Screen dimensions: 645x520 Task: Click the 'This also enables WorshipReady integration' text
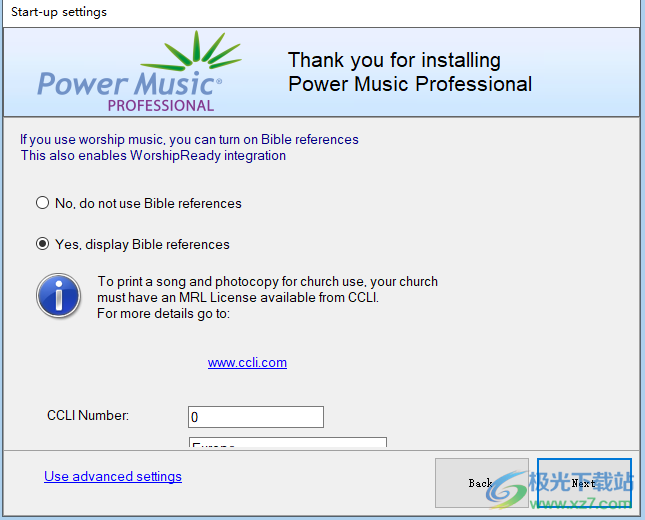click(153, 156)
